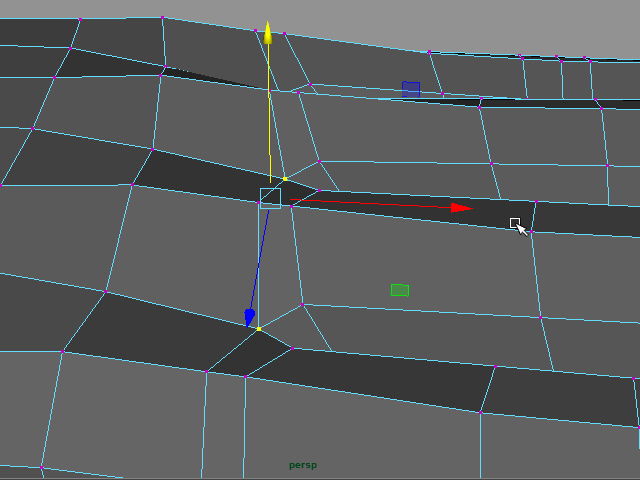Click the yellow Y-axis arrow handle
Image resolution: width=640 pixels, height=480 pixels.
[268, 33]
